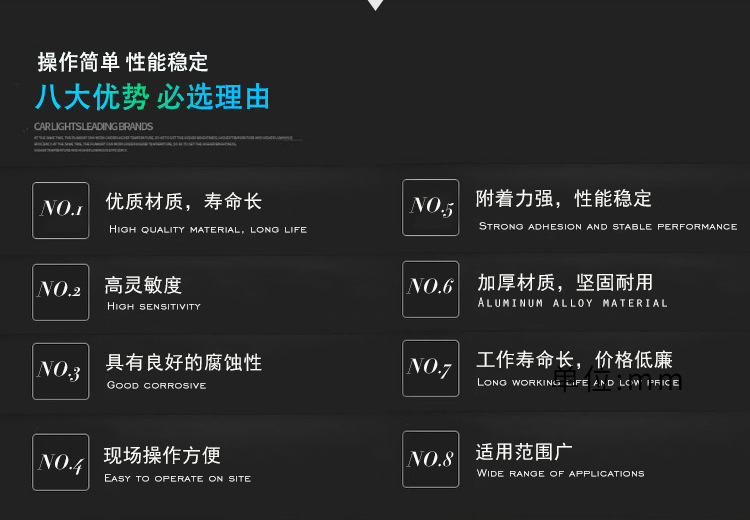Click the text 现场操作方便

click(162, 455)
